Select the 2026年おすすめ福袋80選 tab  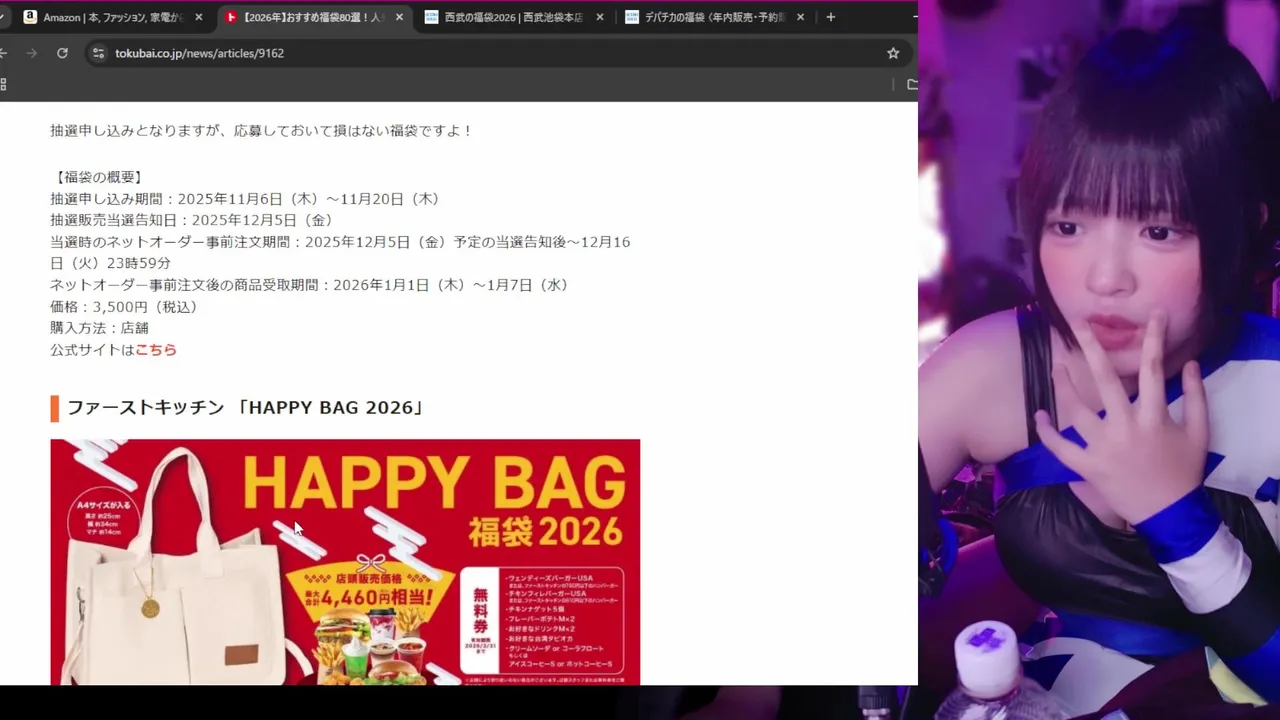313,17
